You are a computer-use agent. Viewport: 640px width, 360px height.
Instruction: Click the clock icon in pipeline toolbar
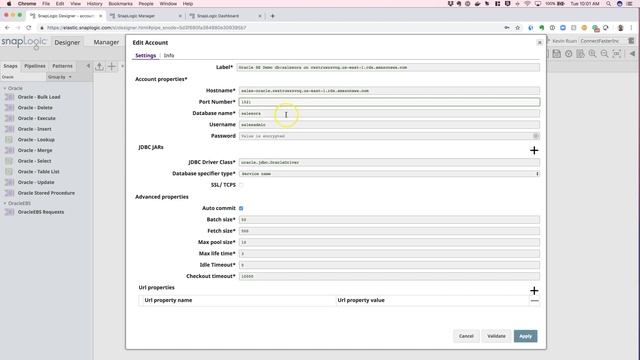(569, 54)
